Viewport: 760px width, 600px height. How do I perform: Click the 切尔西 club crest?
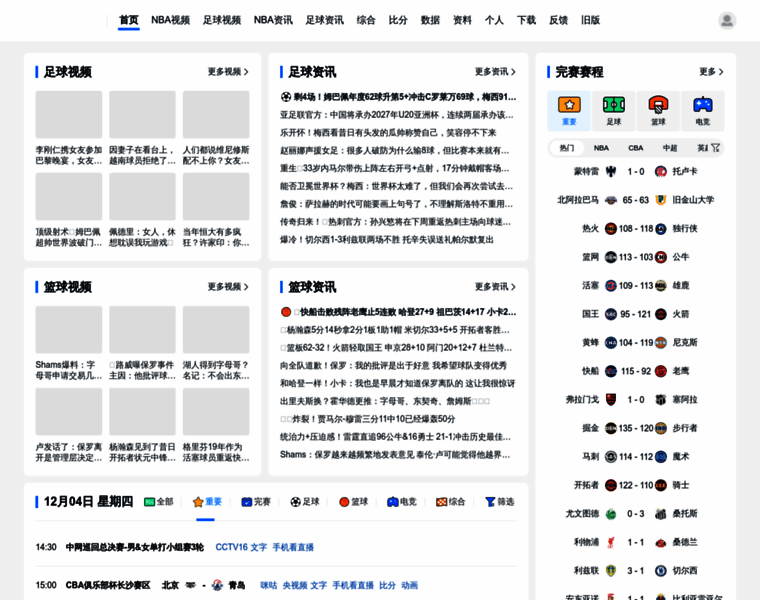pyautogui.click(x=661, y=571)
